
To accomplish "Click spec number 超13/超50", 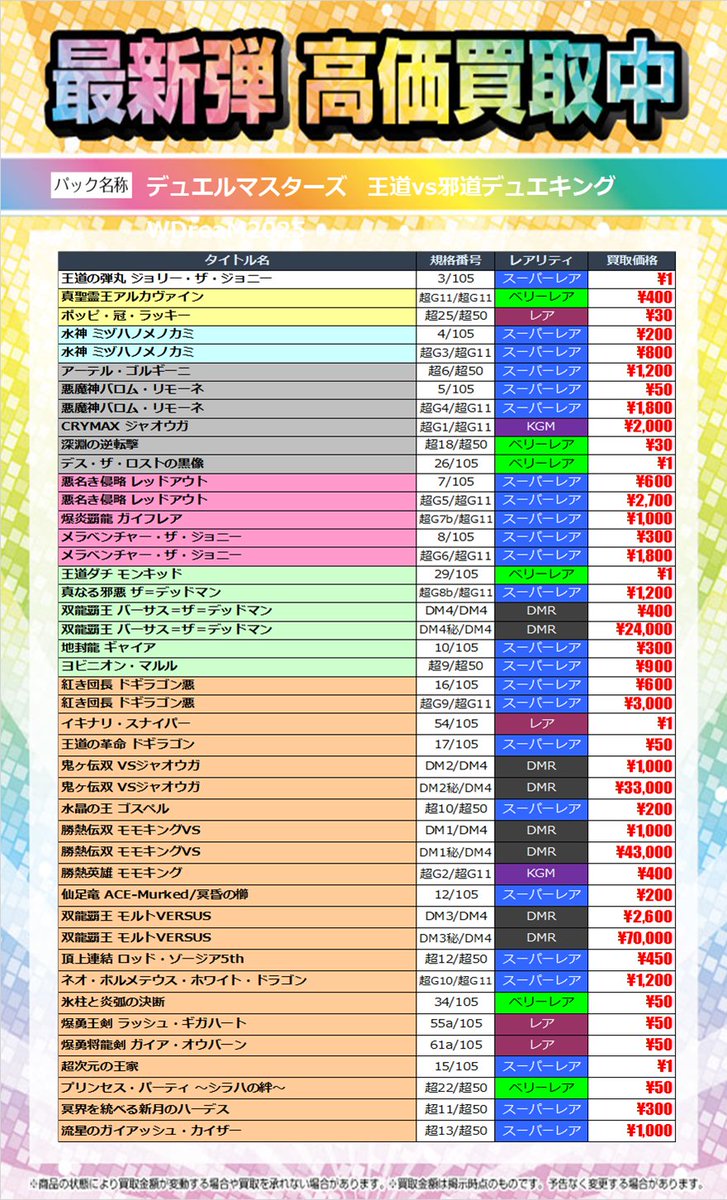I will pos(455,1131).
